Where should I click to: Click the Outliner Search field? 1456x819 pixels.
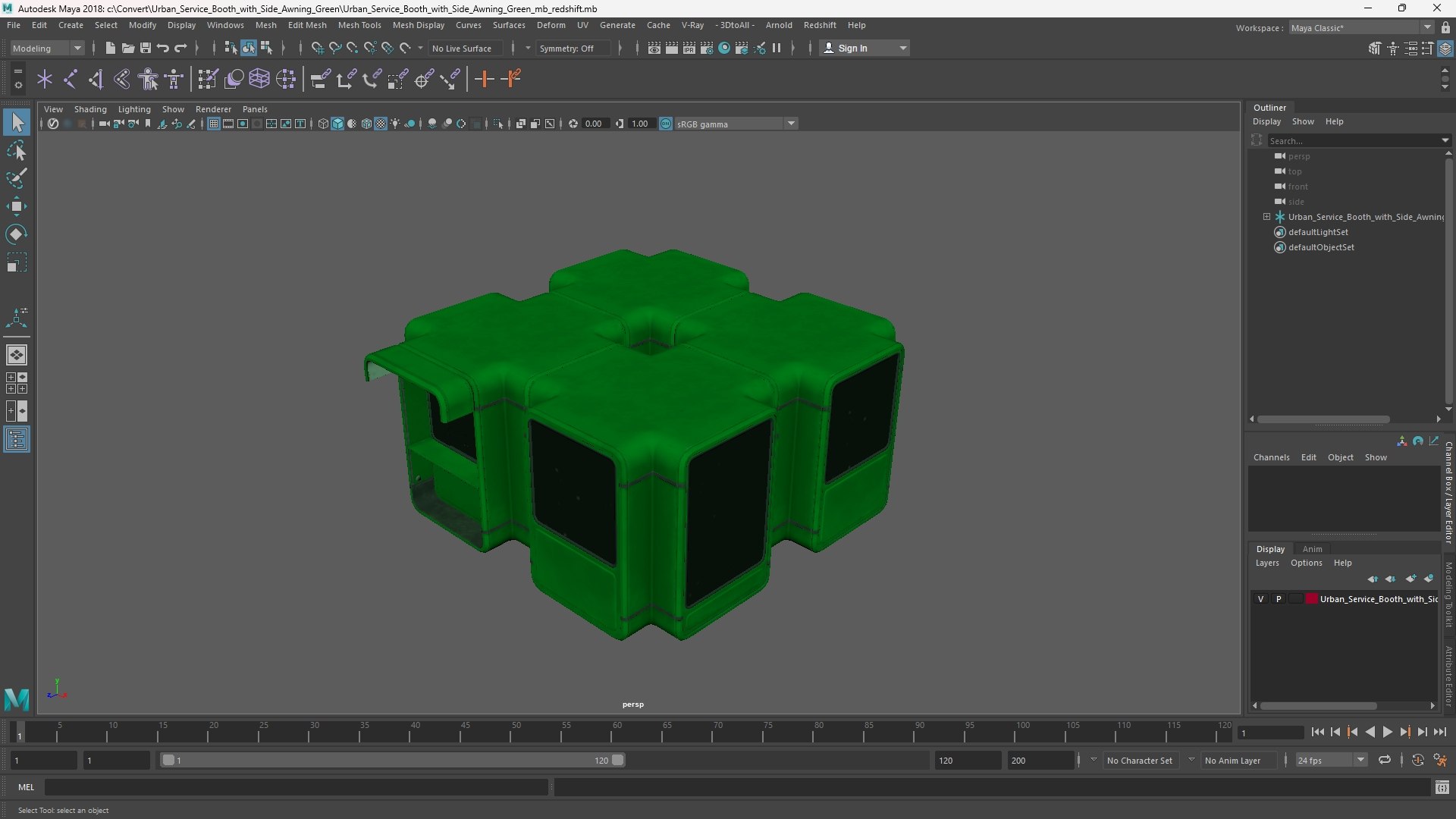pos(1354,140)
